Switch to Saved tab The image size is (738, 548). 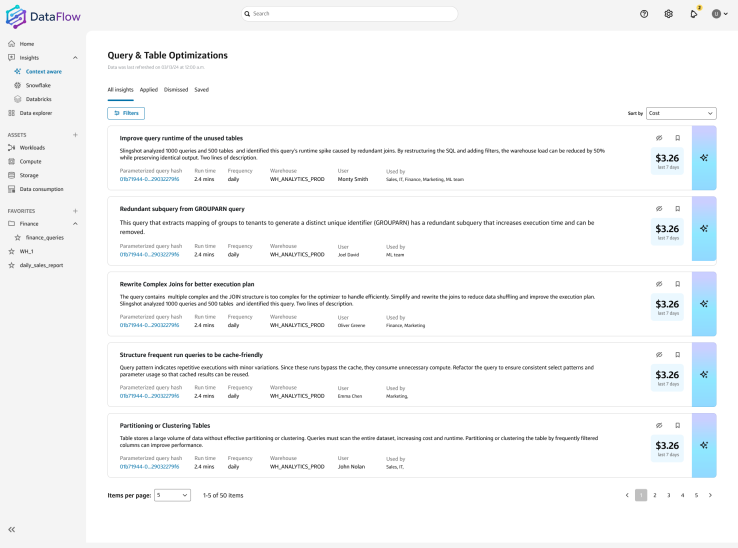201,89
